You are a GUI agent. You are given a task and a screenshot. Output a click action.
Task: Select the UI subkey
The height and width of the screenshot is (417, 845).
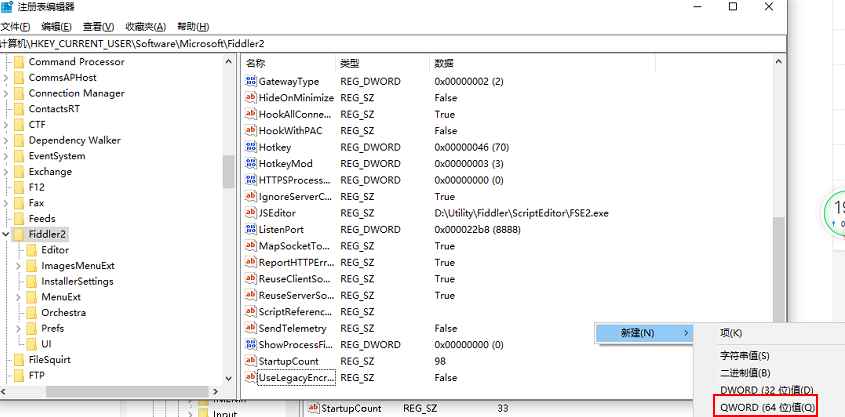[x=46, y=344]
